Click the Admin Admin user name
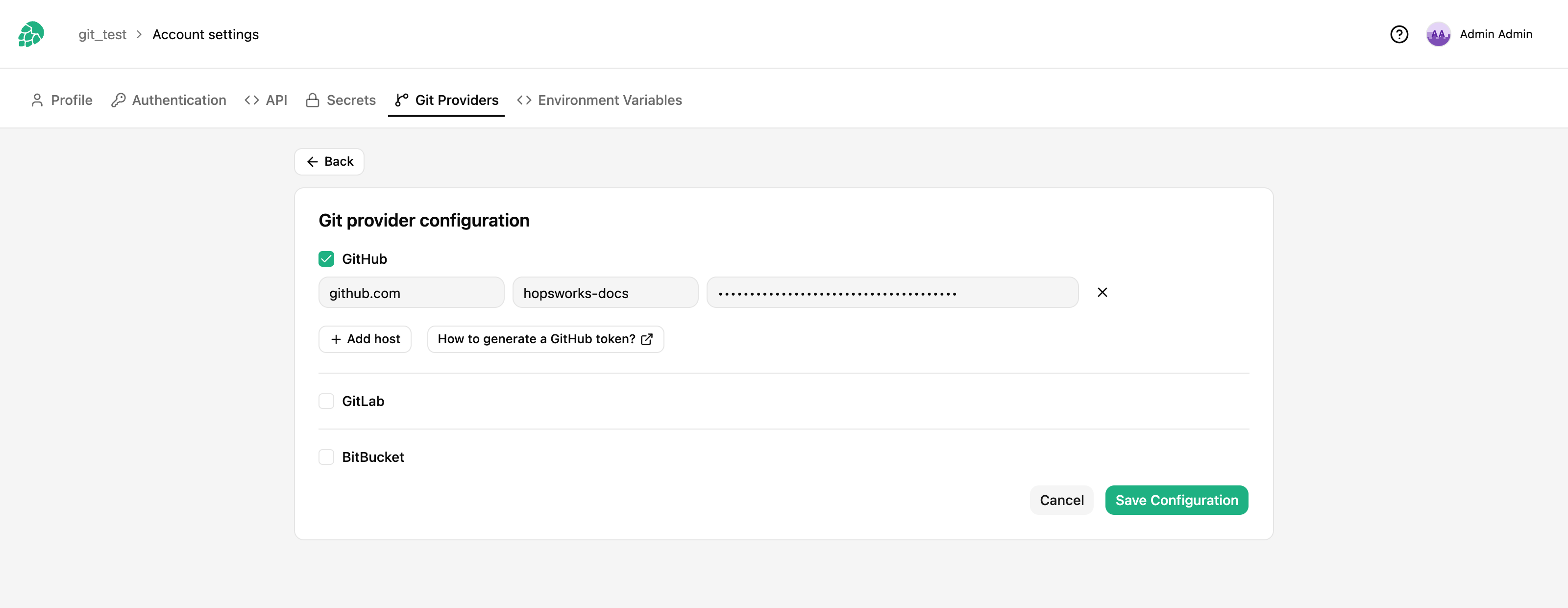This screenshot has height=608, width=1568. (x=1495, y=34)
